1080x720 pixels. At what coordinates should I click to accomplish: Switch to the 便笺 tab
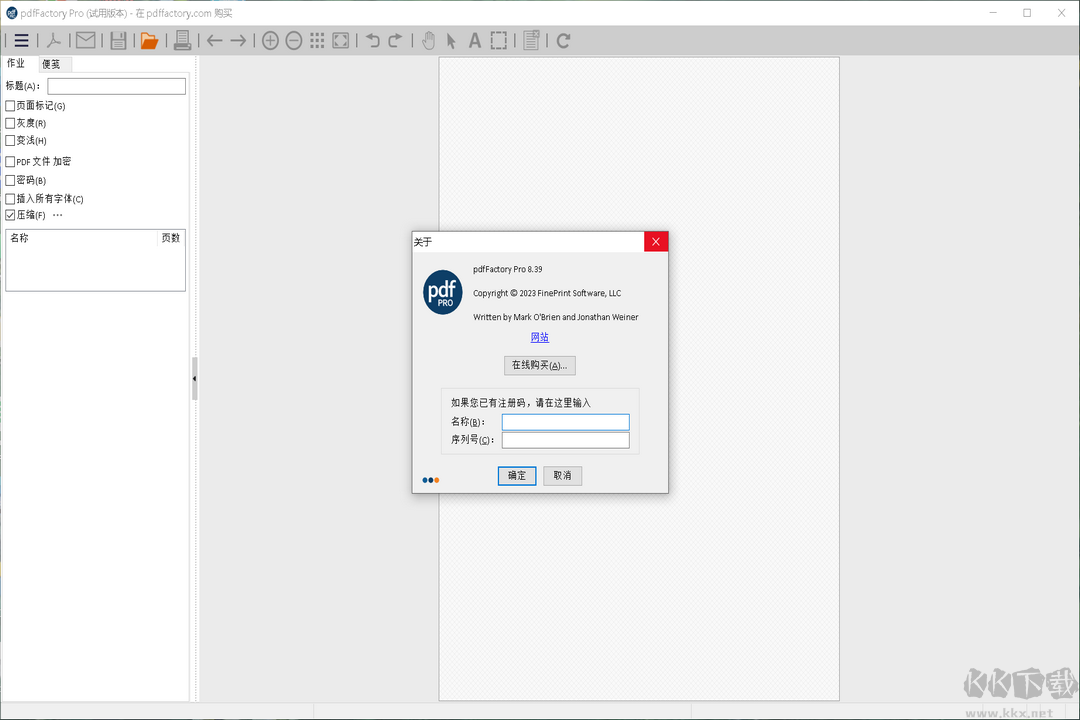pos(51,63)
